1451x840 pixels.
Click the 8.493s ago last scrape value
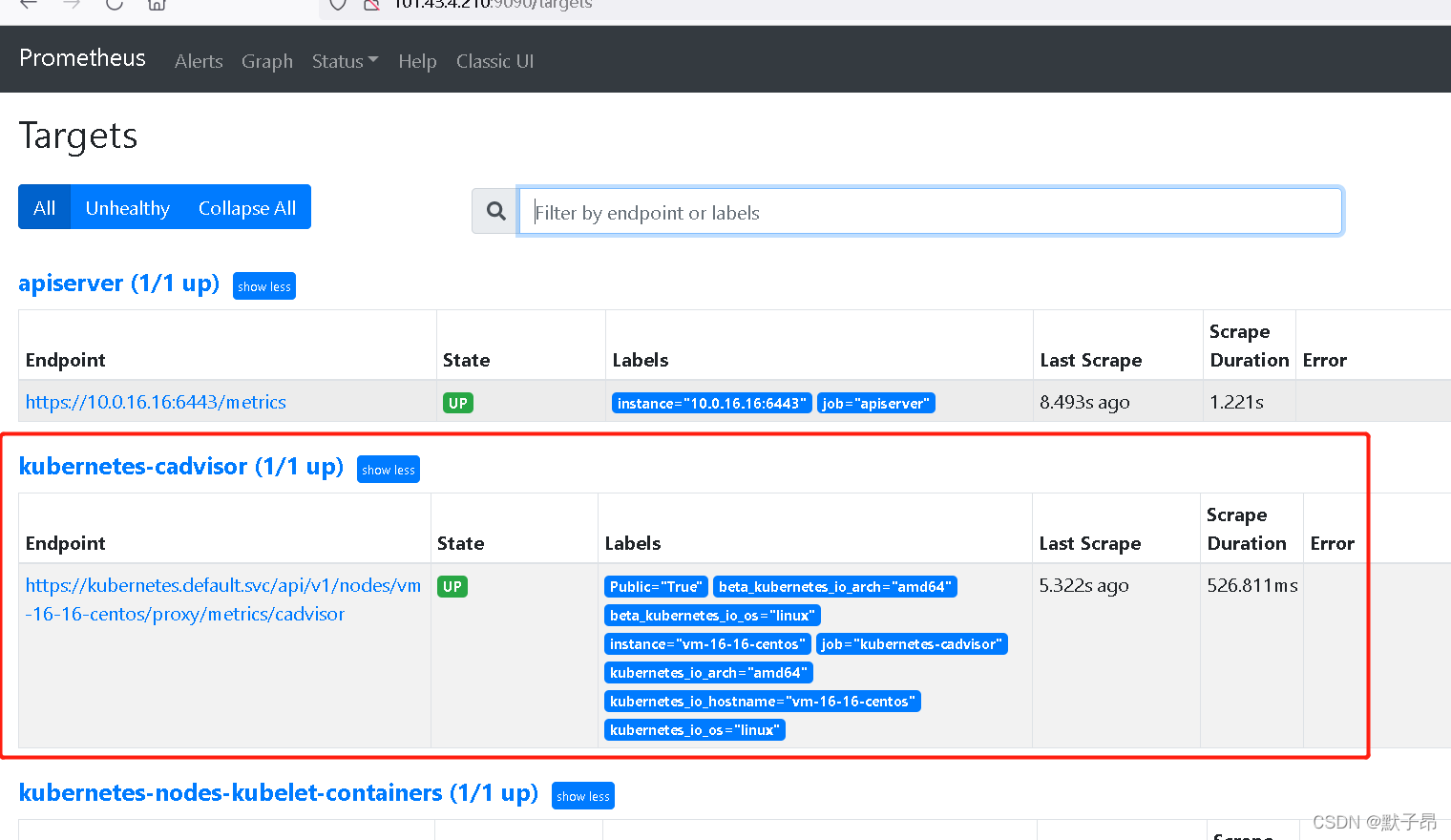[x=1084, y=402]
